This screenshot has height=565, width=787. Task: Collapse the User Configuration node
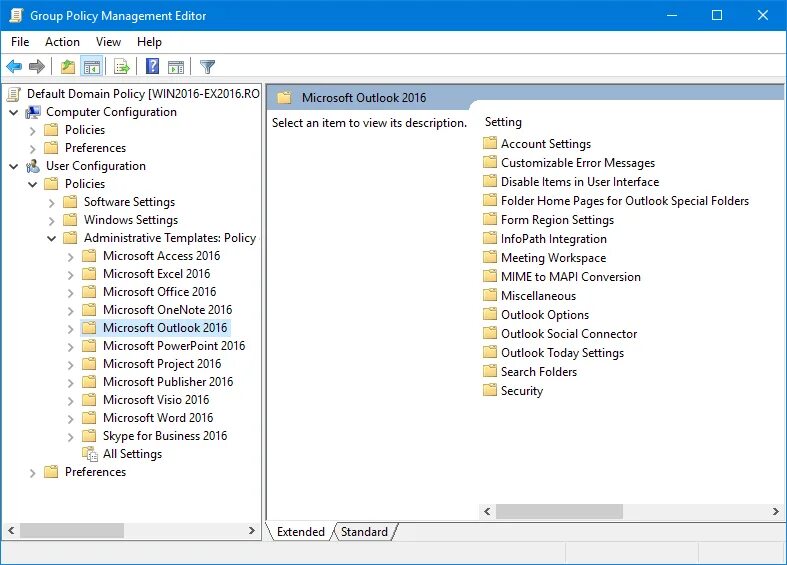click(x=14, y=167)
